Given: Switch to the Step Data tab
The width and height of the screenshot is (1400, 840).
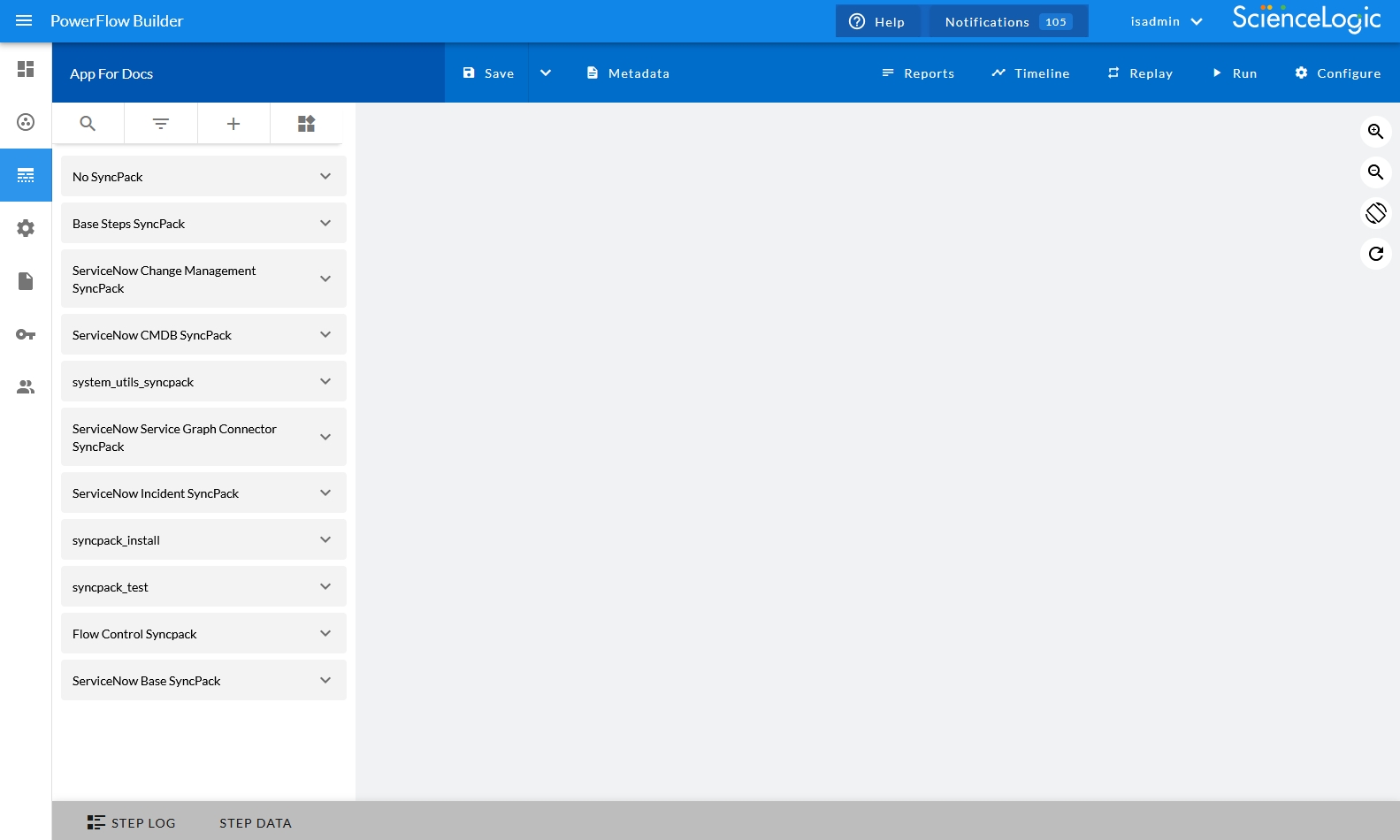Looking at the screenshot, I should click(x=255, y=822).
